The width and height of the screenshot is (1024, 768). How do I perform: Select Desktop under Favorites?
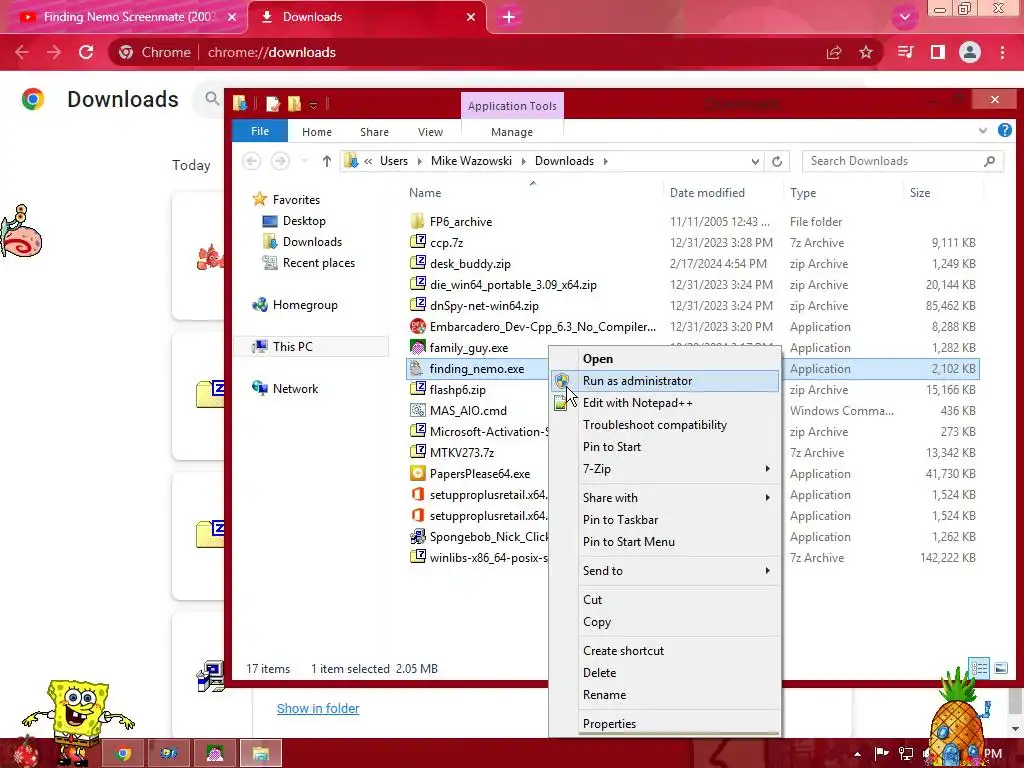pos(304,221)
